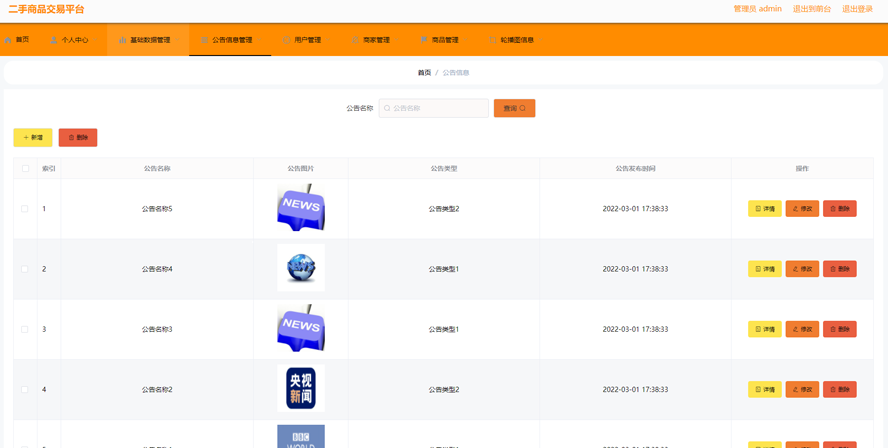Screen dimensions: 888x448
Task: Click the timestamp of 公告名称2 row
Action: click(635, 390)
